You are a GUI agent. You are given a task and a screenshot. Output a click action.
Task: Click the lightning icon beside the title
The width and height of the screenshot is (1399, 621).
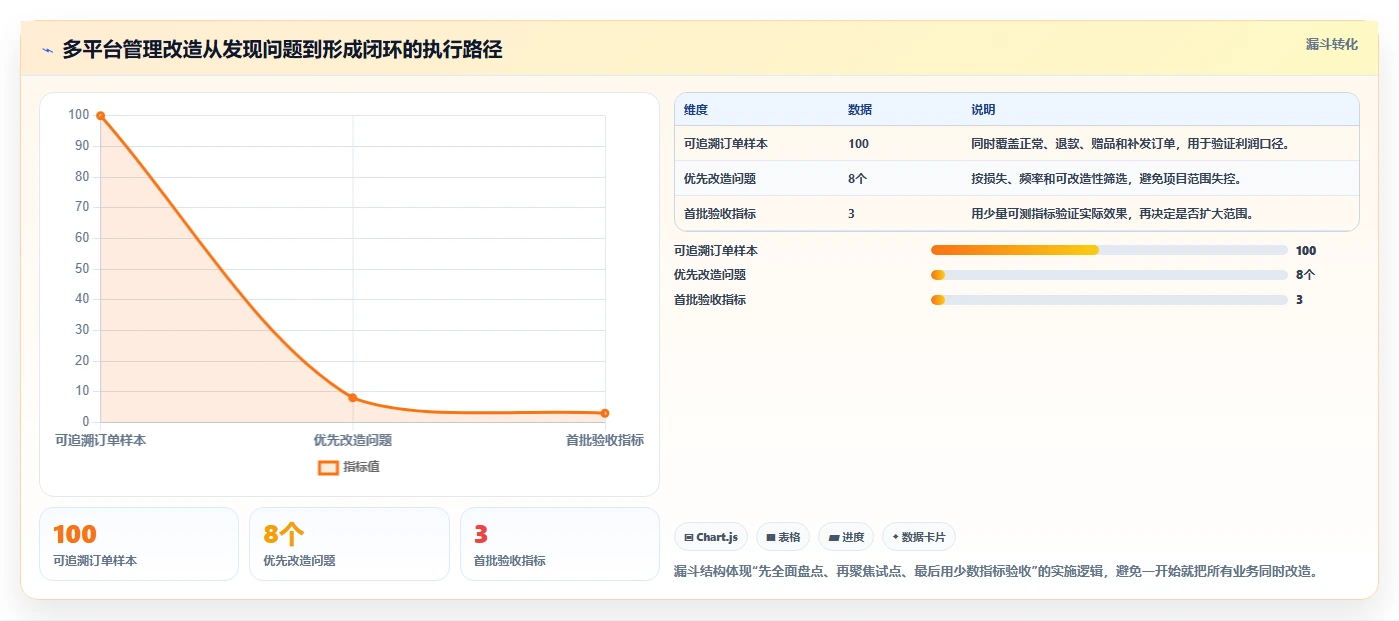[48, 50]
